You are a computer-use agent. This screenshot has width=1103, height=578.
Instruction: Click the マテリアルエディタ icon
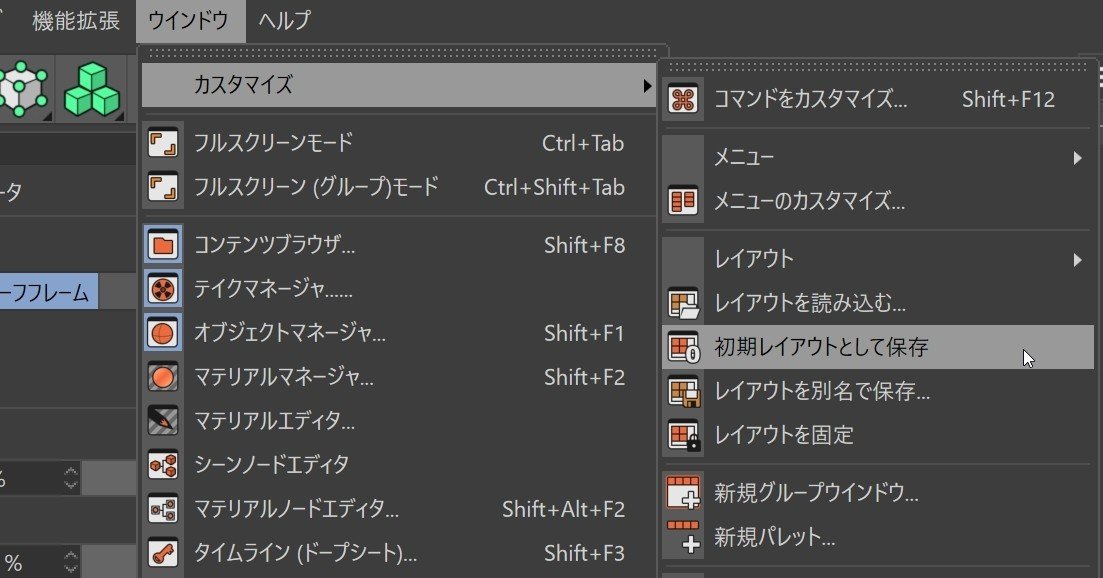pyautogui.click(x=163, y=420)
